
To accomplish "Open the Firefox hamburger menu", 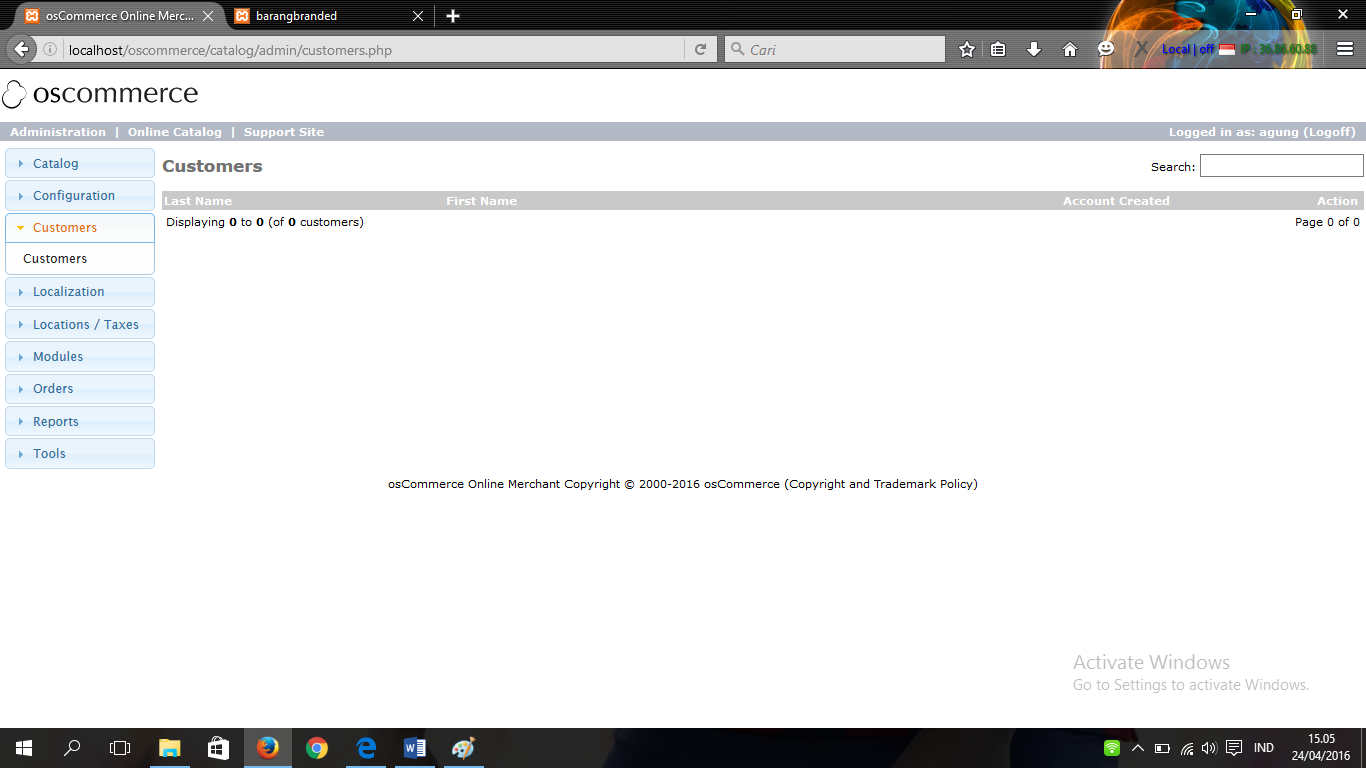I will [1345, 49].
